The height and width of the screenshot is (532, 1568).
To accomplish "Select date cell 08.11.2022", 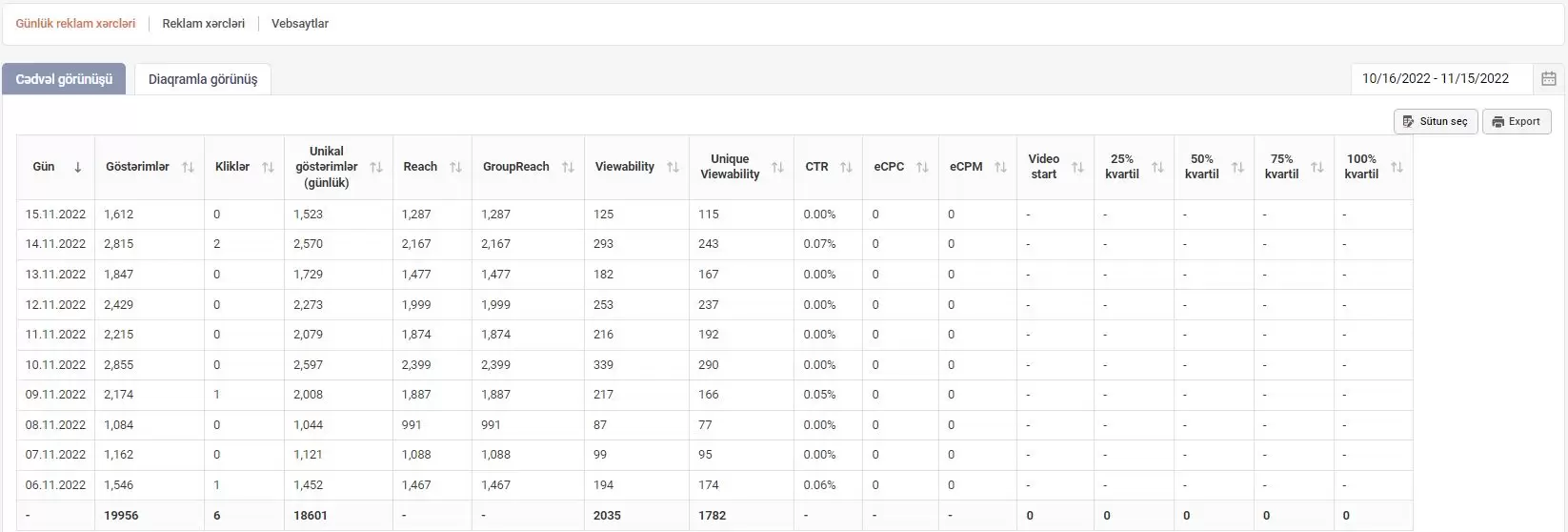I will coord(55,425).
